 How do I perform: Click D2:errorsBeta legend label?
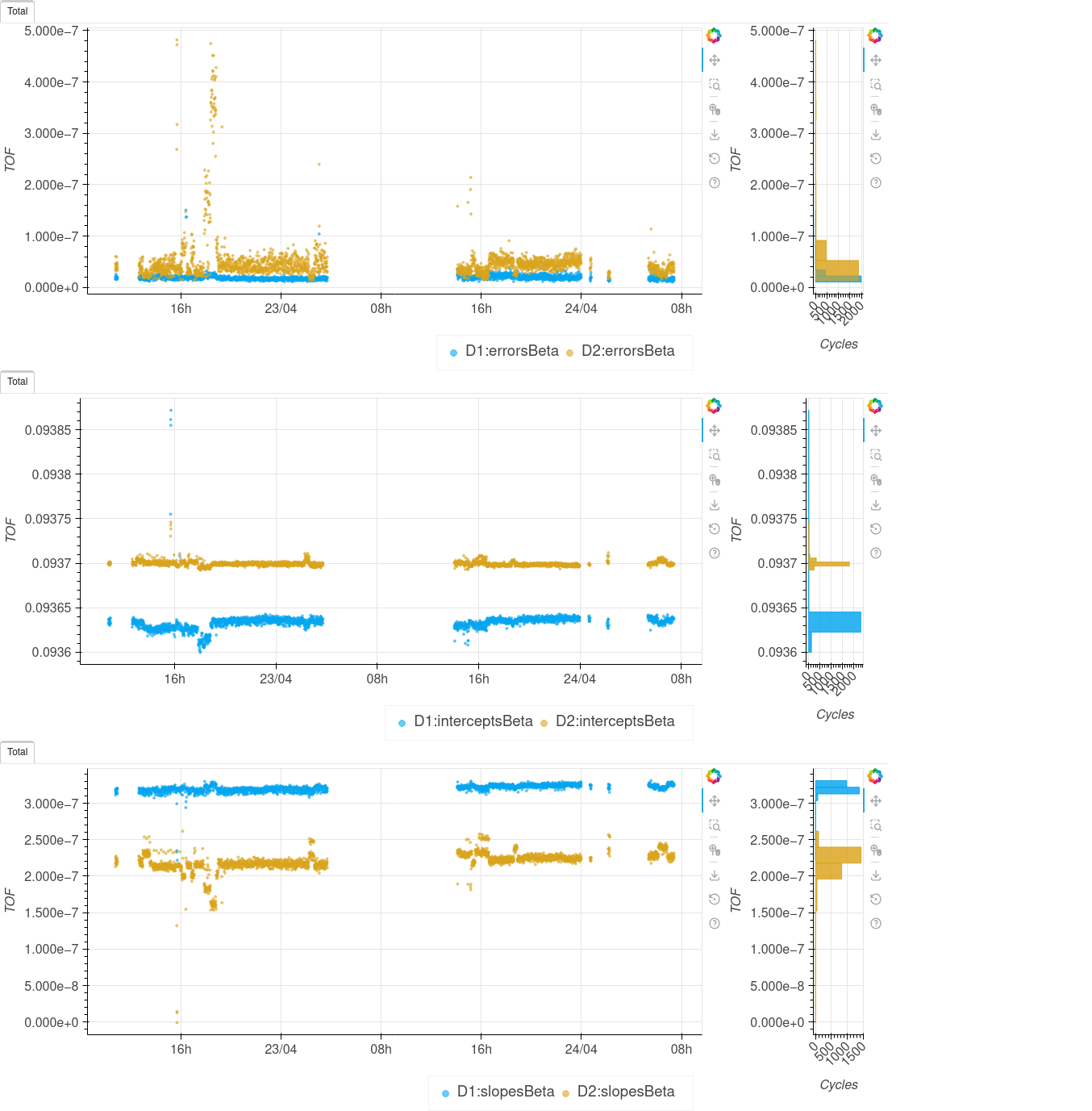point(627,352)
